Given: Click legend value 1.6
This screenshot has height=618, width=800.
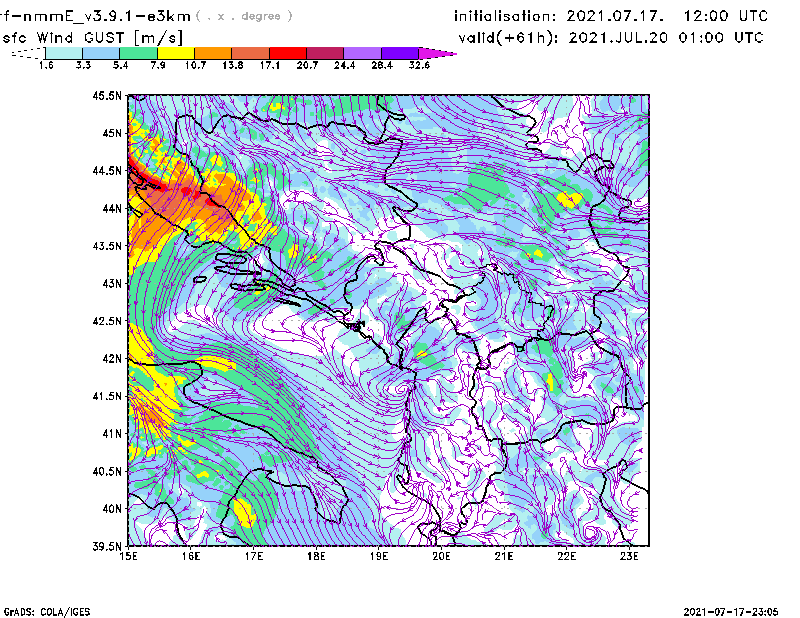Looking at the screenshot, I should tap(46, 65).
